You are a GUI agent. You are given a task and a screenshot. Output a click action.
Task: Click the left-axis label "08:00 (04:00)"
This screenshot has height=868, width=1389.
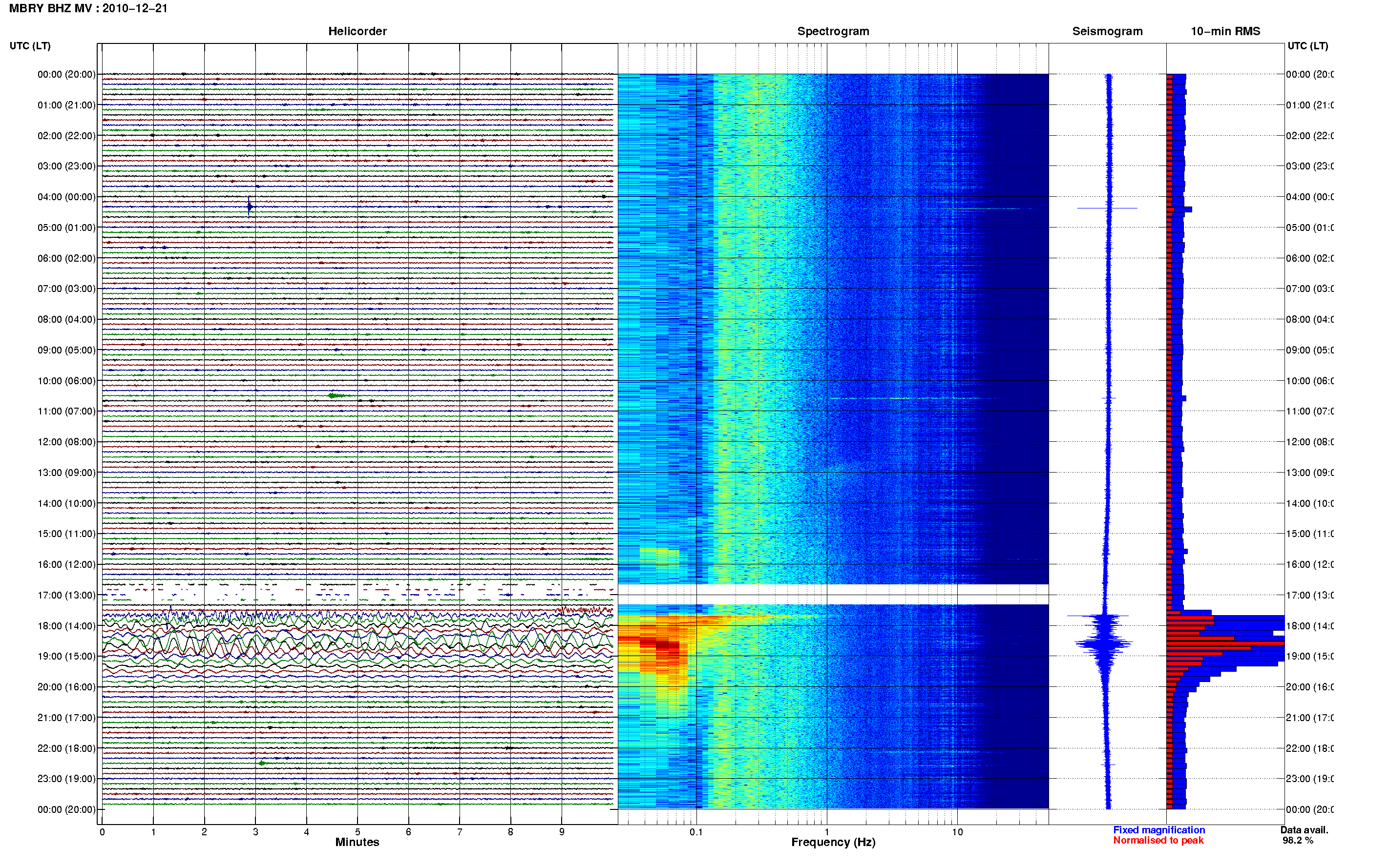66,319
